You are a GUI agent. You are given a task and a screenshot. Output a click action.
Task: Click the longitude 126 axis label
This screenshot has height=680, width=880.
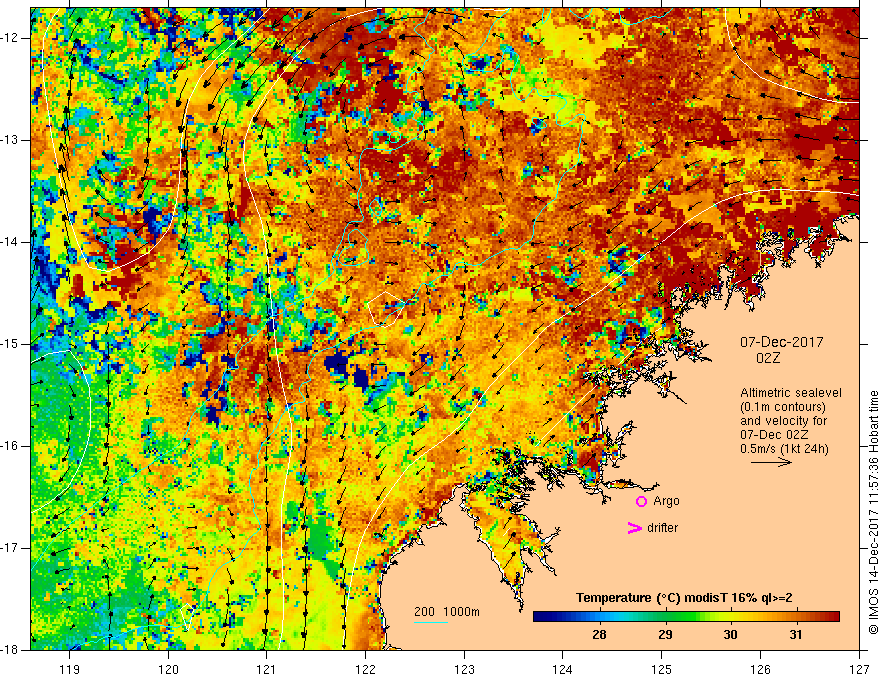(760, 669)
